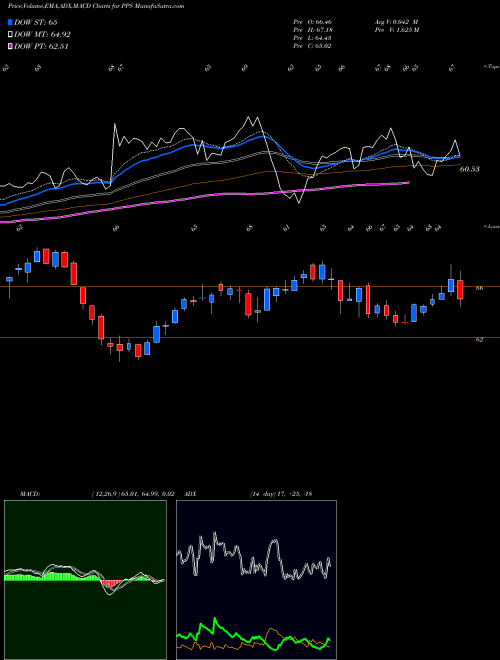Click the ADX (14 day) values text
Image resolution: width=500 pixels, height=660 pixels.
281,494
